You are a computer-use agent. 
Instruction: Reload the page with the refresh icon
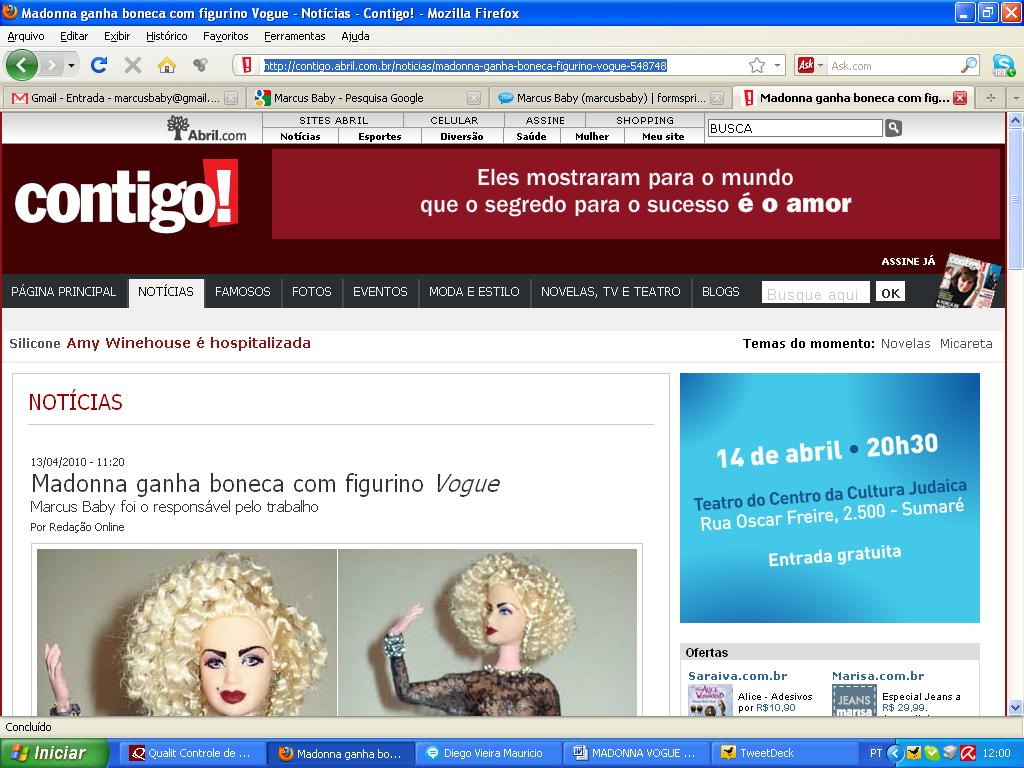99,65
